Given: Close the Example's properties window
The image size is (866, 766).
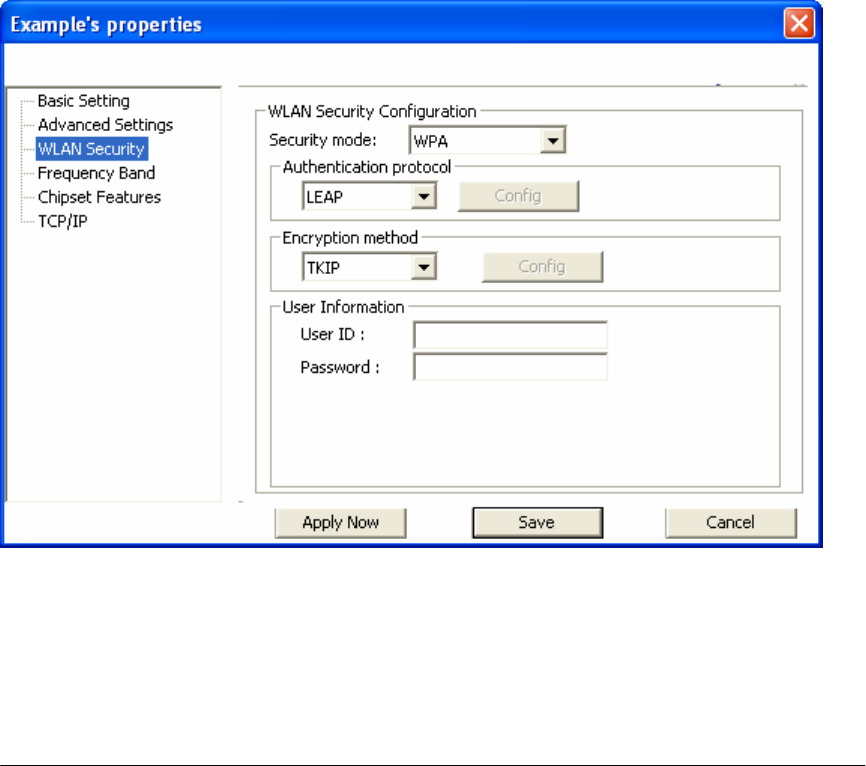Looking at the screenshot, I should [x=799, y=24].
